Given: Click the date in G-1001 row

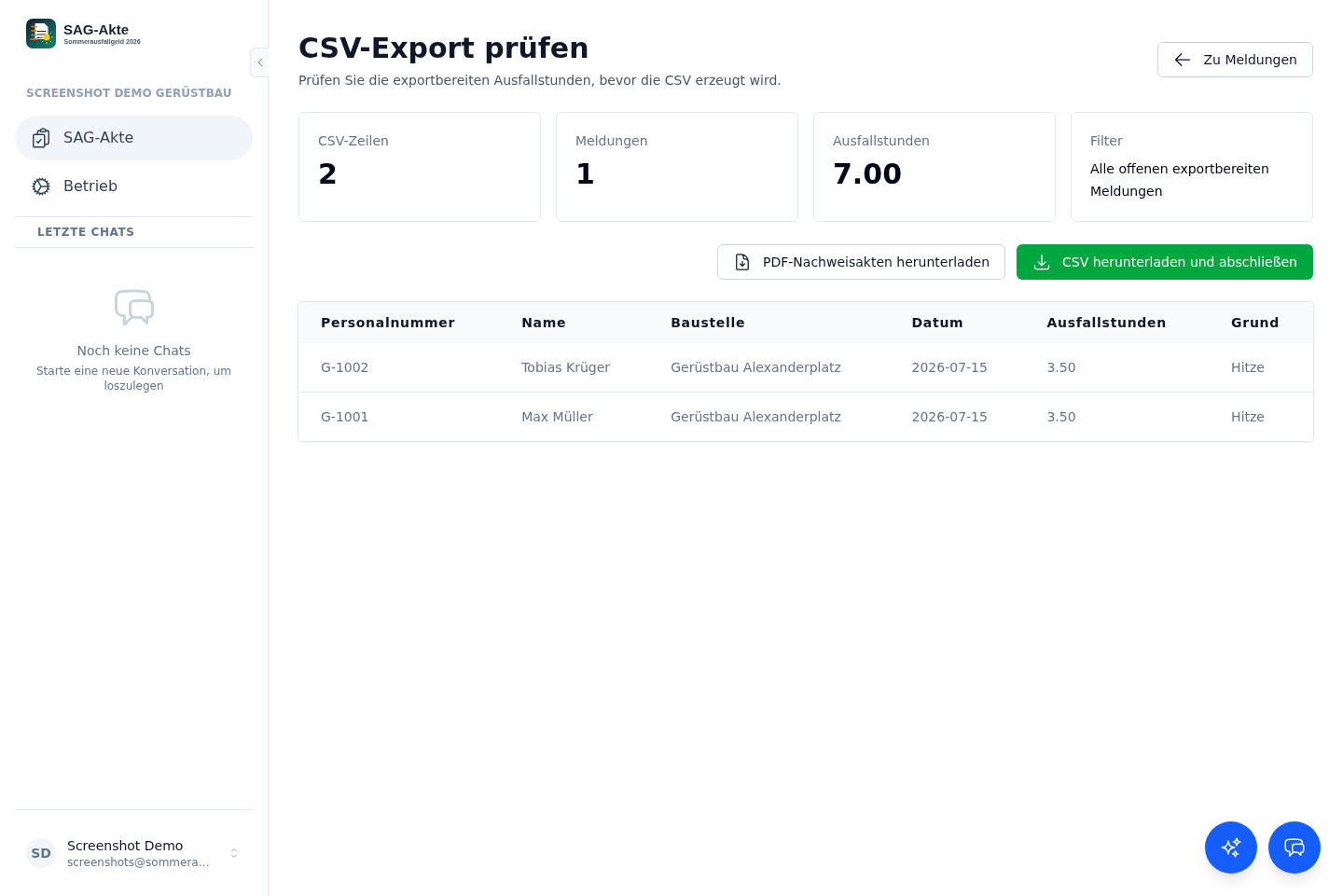Looking at the screenshot, I should (x=949, y=417).
